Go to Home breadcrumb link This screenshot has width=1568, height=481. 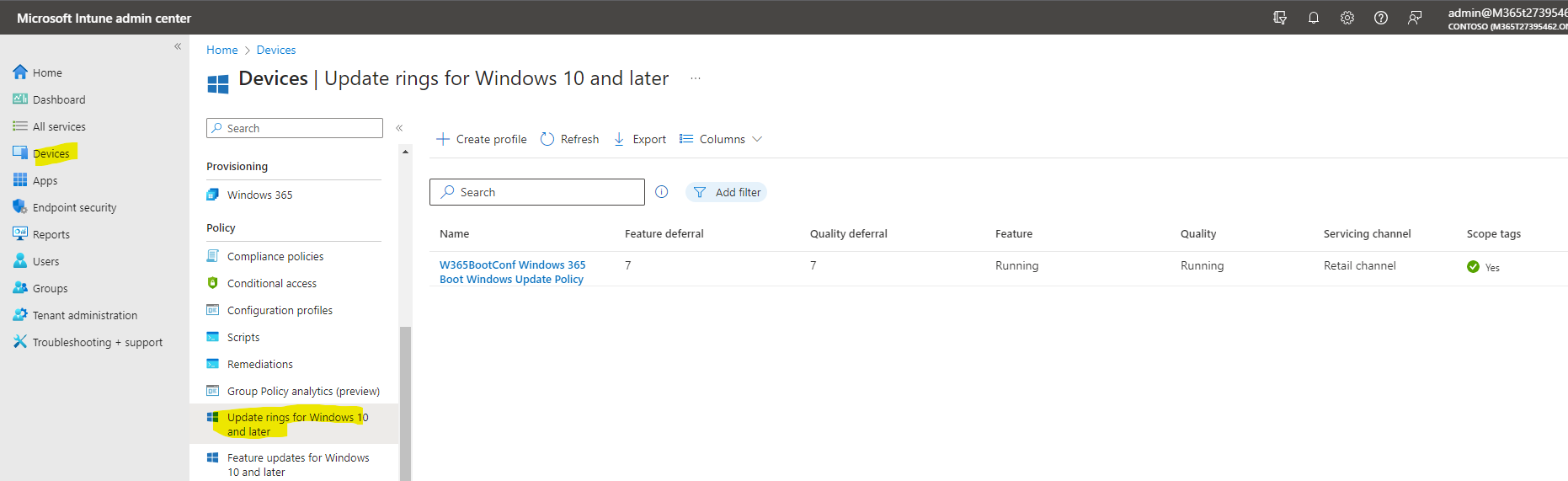coord(222,50)
